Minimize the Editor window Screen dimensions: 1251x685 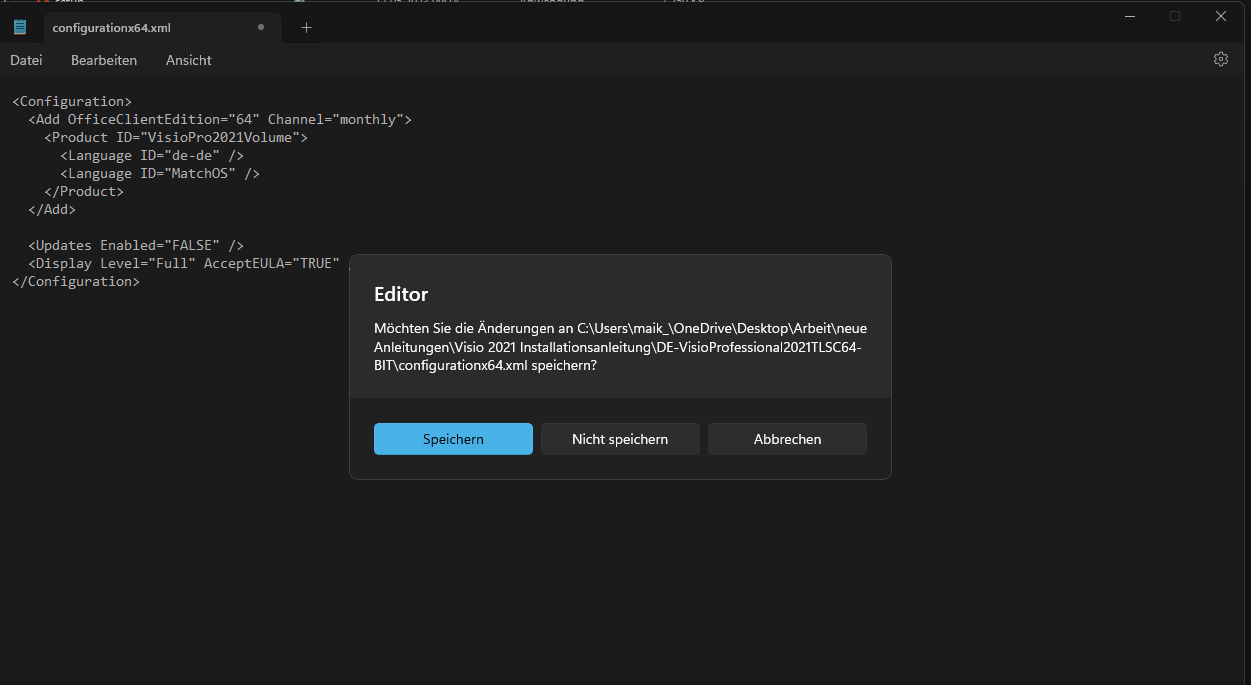(x=1129, y=16)
